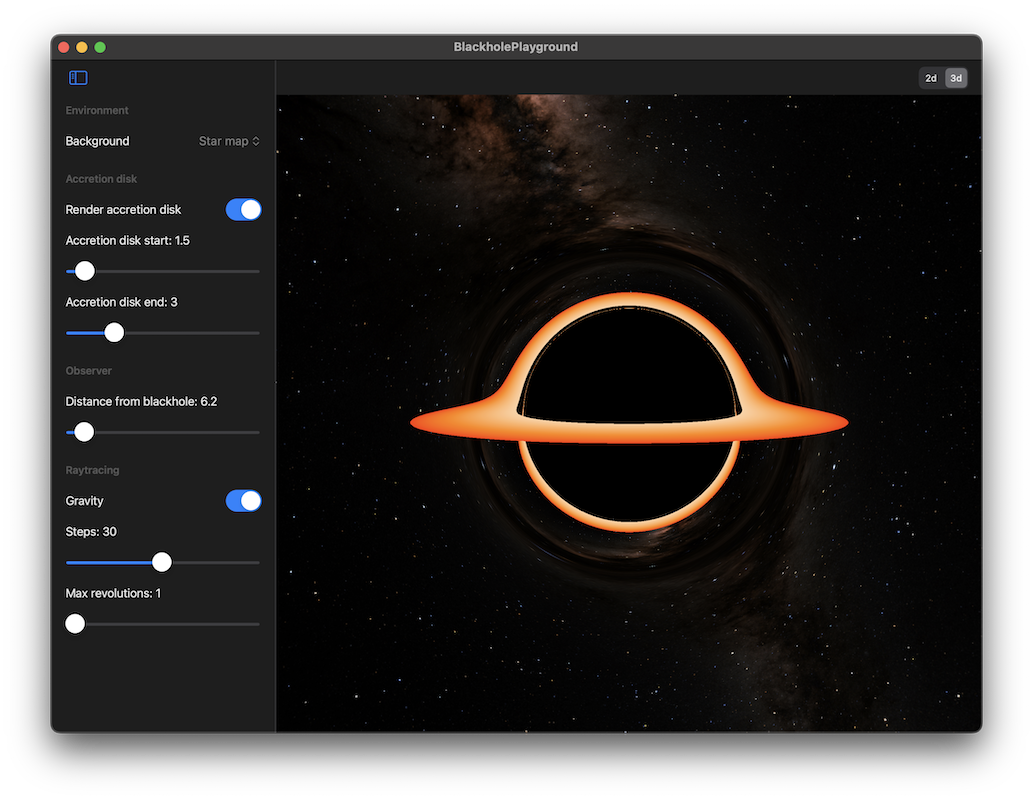Image resolution: width=1033 pixels, height=800 pixels.
Task: Switch to the 2d view tab
Action: 931,78
